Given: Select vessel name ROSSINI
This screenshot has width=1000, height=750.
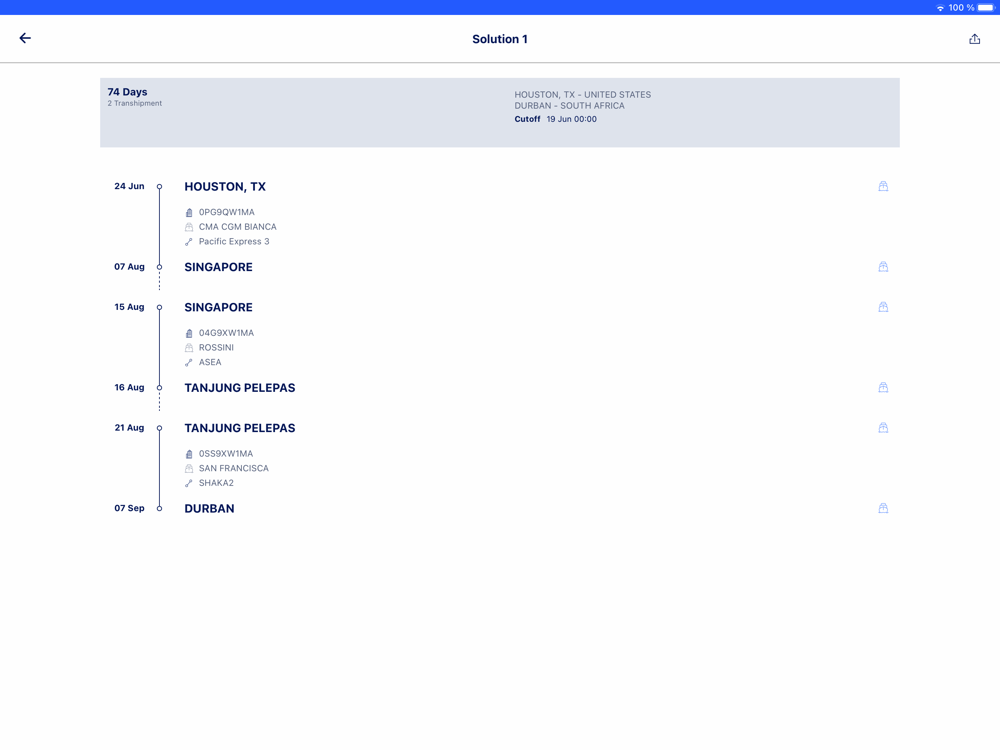Looking at the screenshot, I should tap(216, 348).
